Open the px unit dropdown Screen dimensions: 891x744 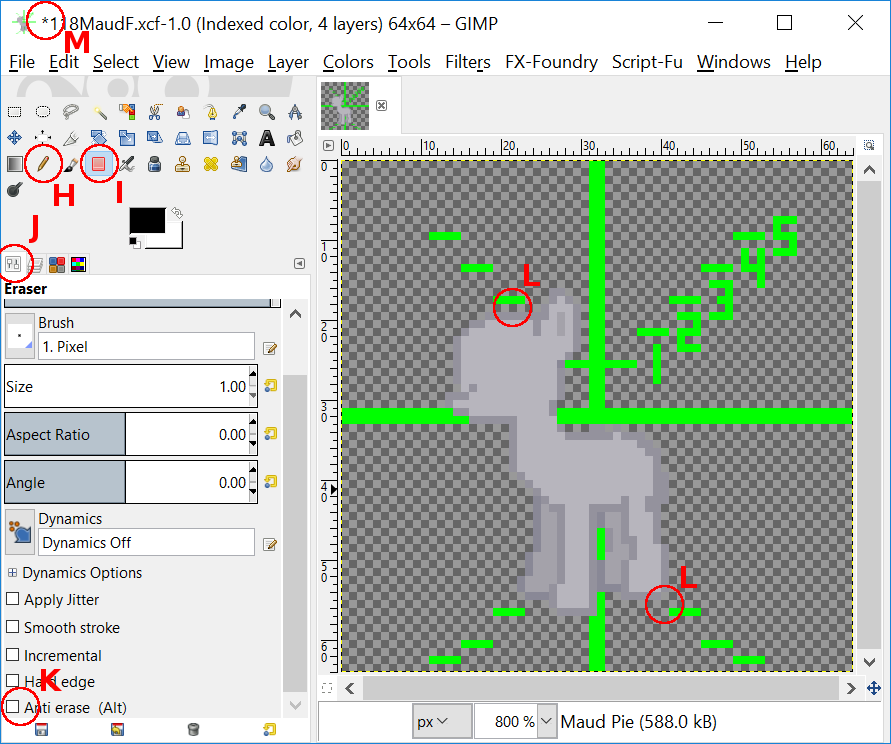coord(442,721)
